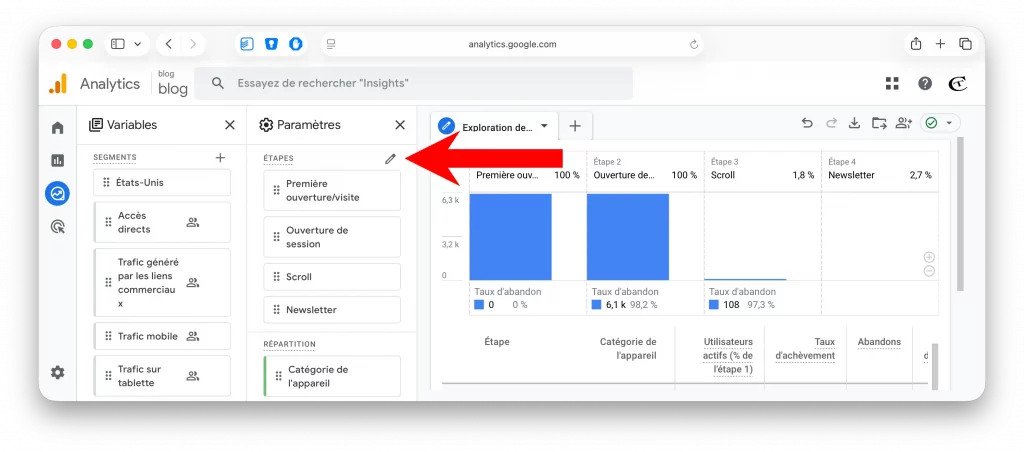Viewport: 1024px width, 452px height.
Task: Click the analytics.google.com address bar
Action: click(x=512, y=44)
